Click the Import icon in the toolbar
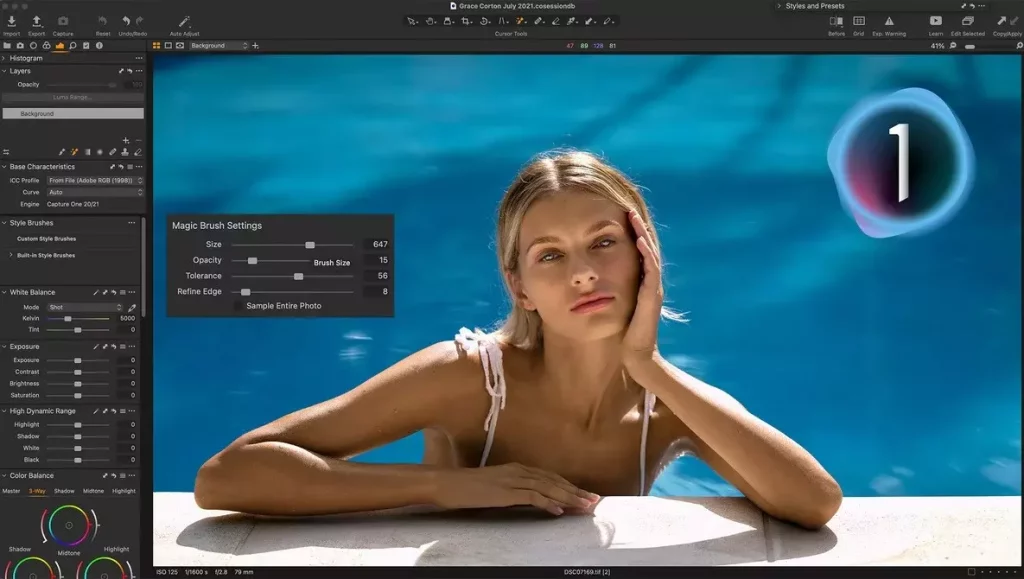The image size is (1024, 579). pyautogui.click(x=11, y=21)
